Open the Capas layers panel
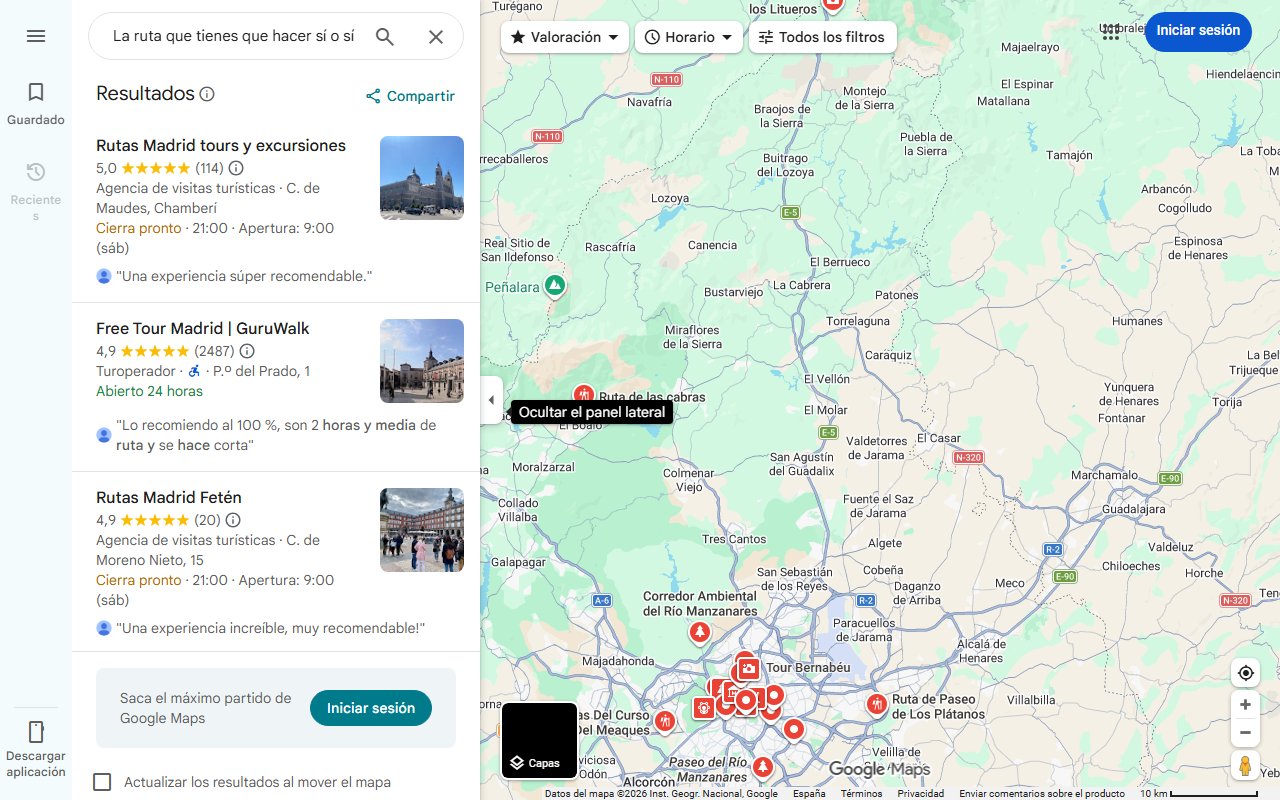Viewport: 1280px width, 800px height. 538,740
